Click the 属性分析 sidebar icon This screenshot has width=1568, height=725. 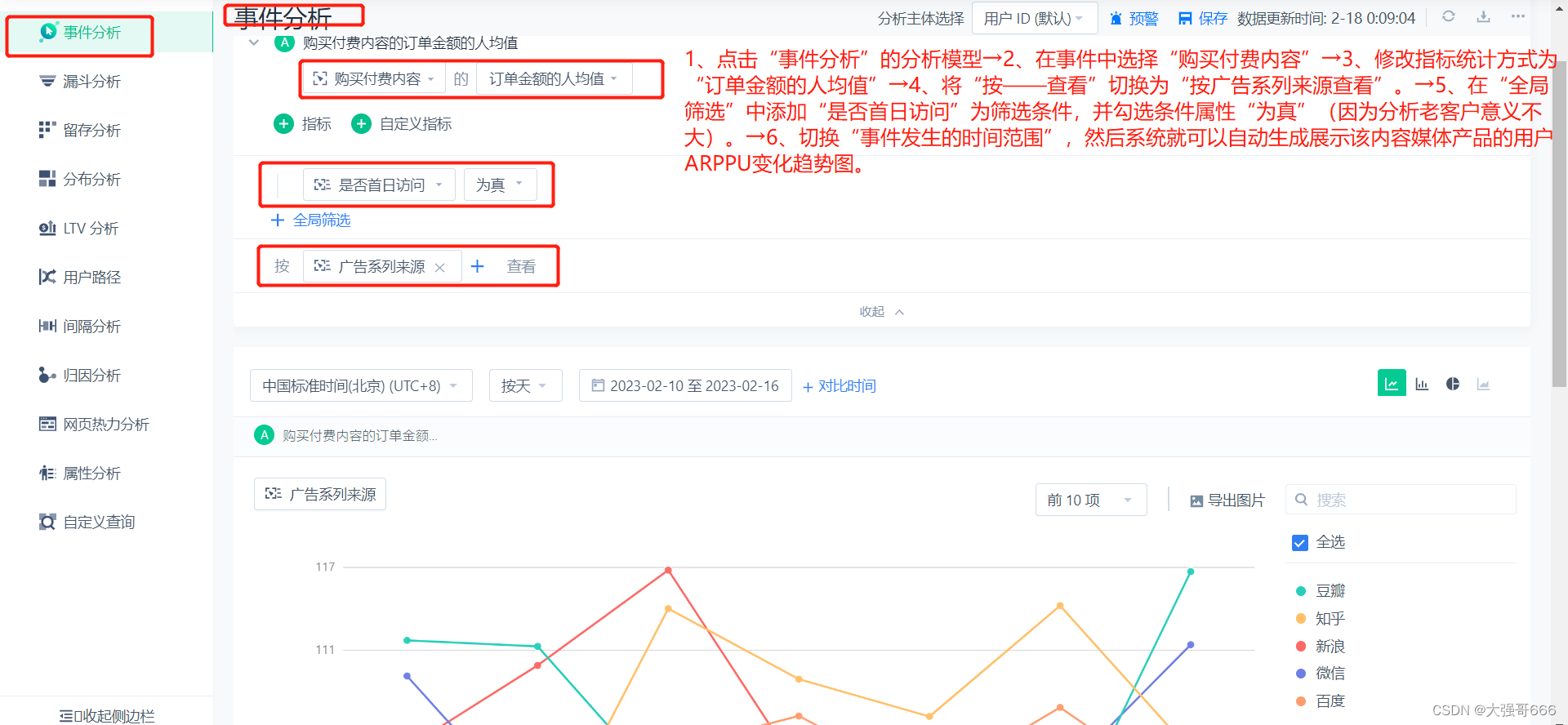(47, 474)
